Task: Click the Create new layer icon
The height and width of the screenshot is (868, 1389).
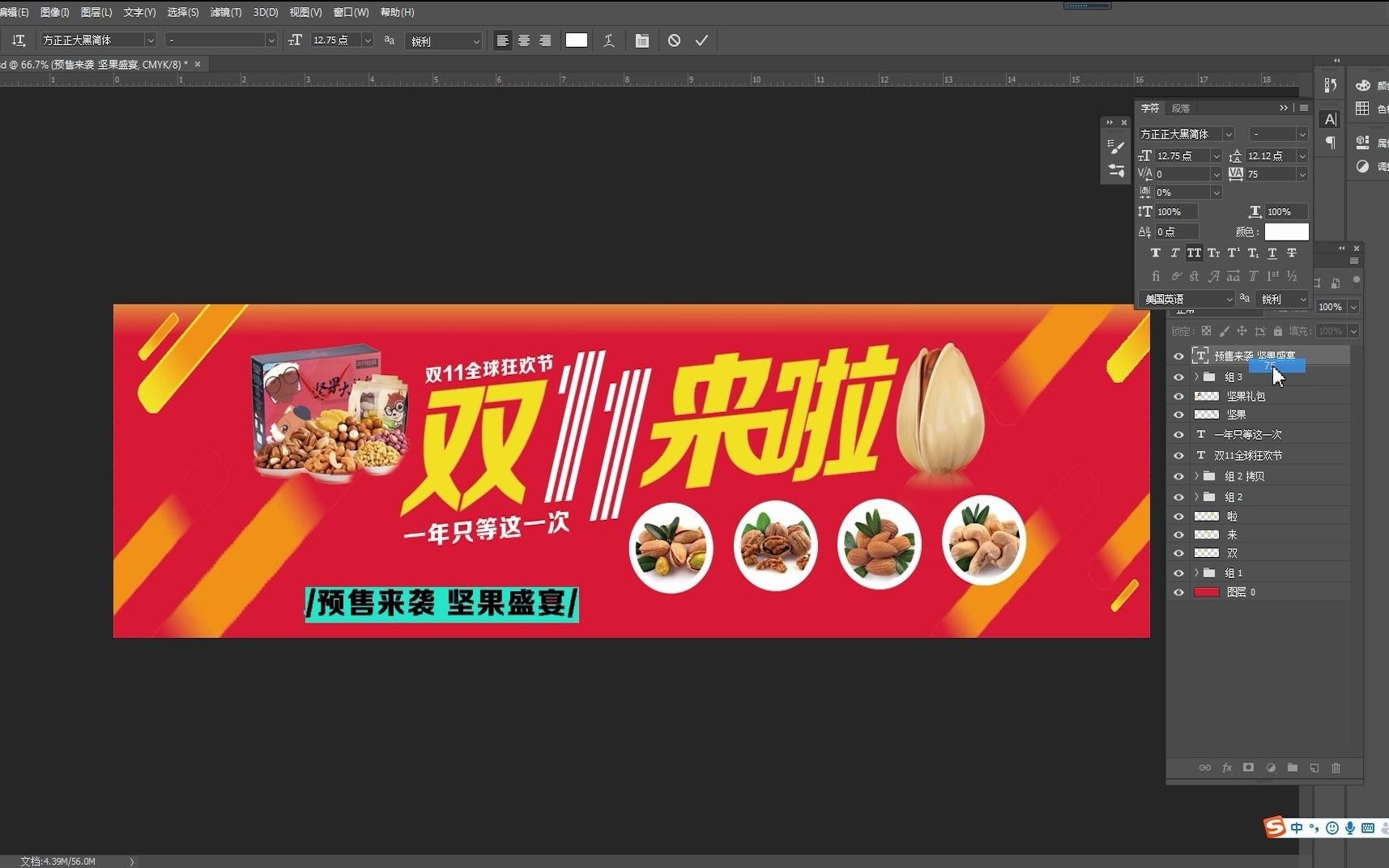Action: [x=1314, y=768]
